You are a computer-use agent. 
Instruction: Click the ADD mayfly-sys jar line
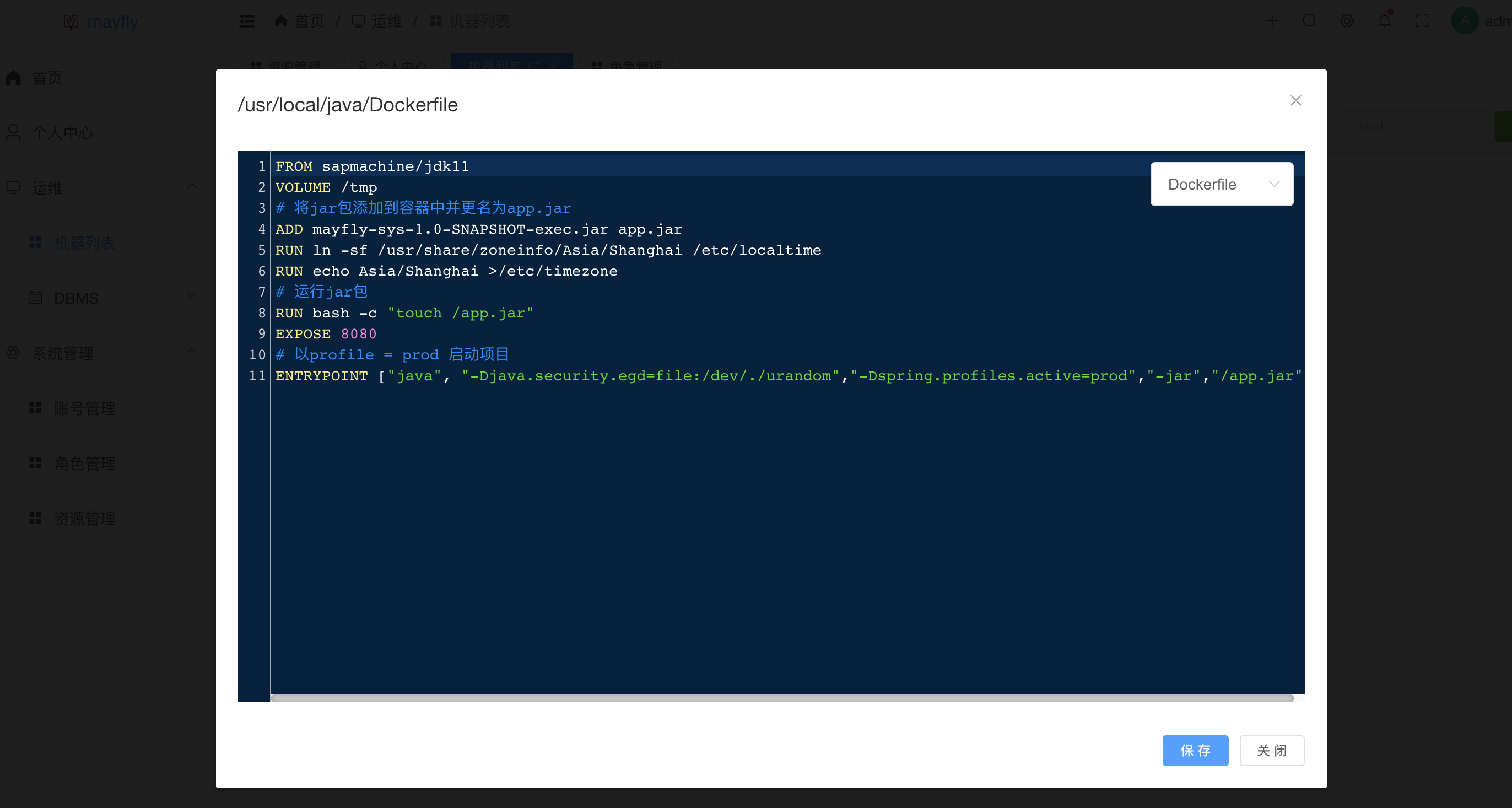[x=478, y=229]
